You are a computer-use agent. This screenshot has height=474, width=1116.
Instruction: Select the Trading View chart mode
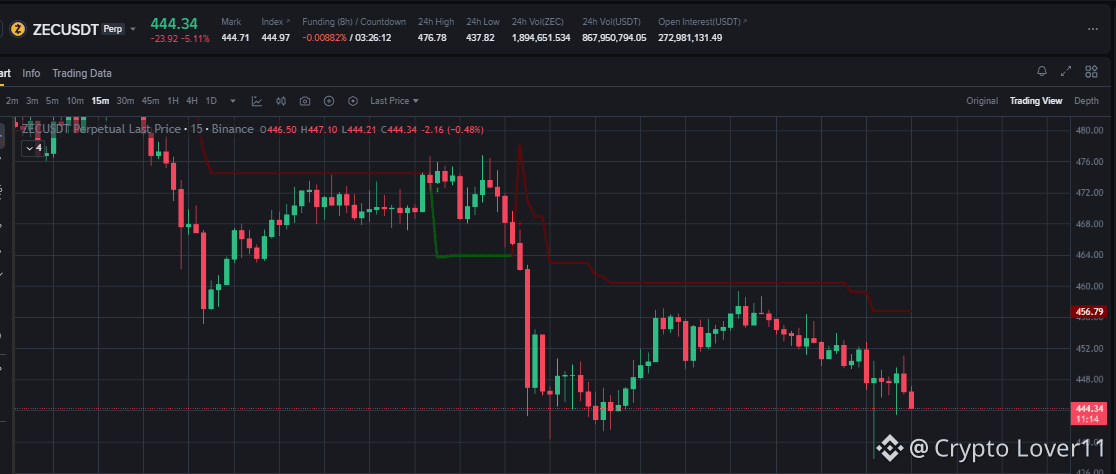1036,101
